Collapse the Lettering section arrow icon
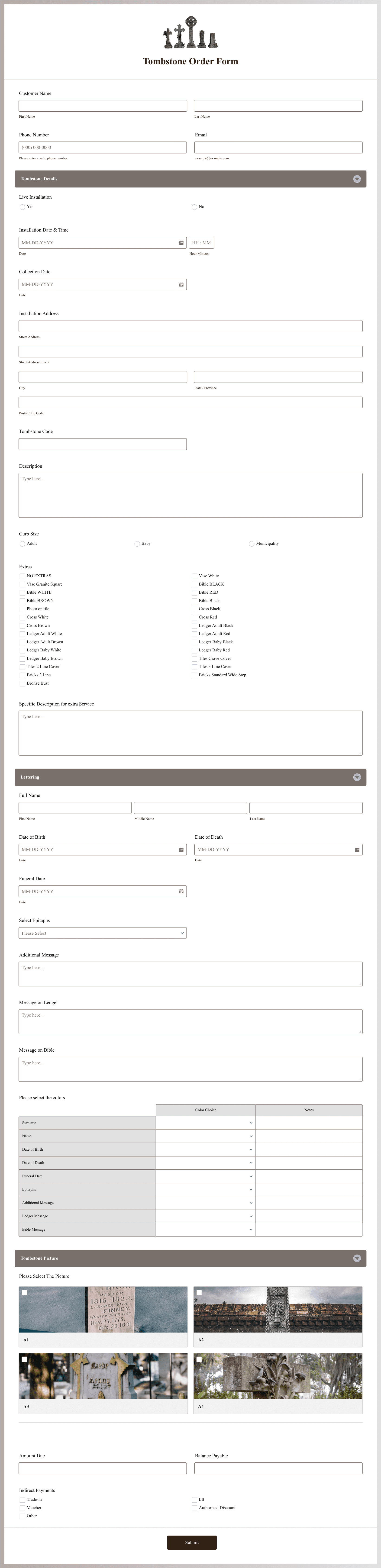Screen dimensions: 381x1568 click(357, 777)
